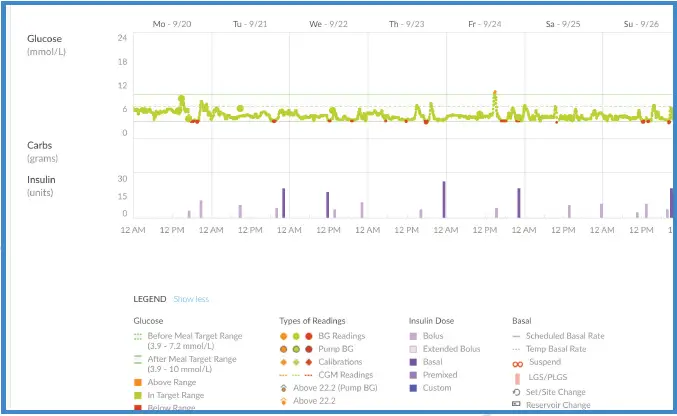Viewport: 677px width, 416px height.
Task: Select the Basal insulin color swatch
Action: tap(413, 362)
